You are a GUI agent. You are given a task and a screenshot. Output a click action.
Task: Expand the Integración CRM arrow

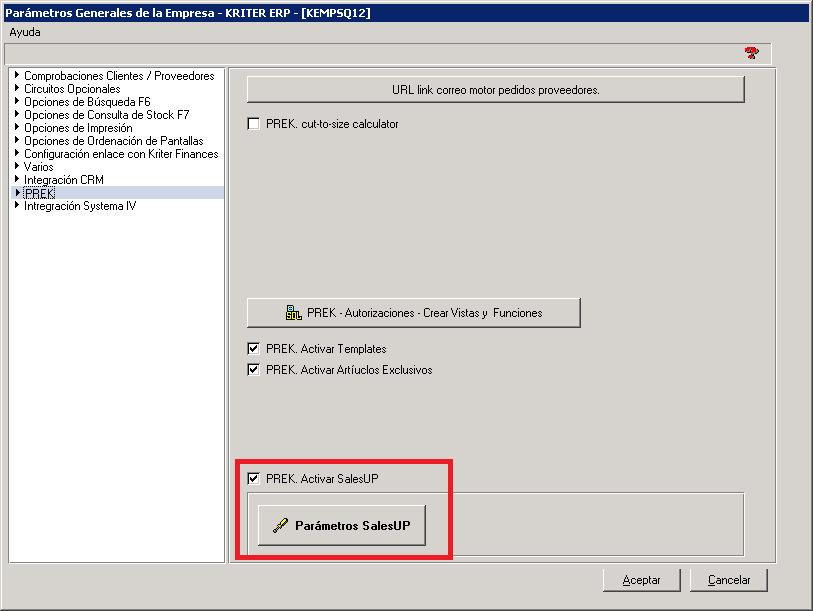click(17, 179)
